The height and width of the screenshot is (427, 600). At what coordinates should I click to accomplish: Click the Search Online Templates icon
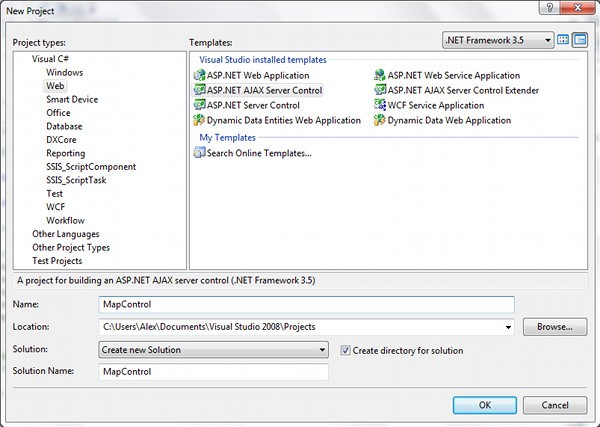[x=199, y=153]
